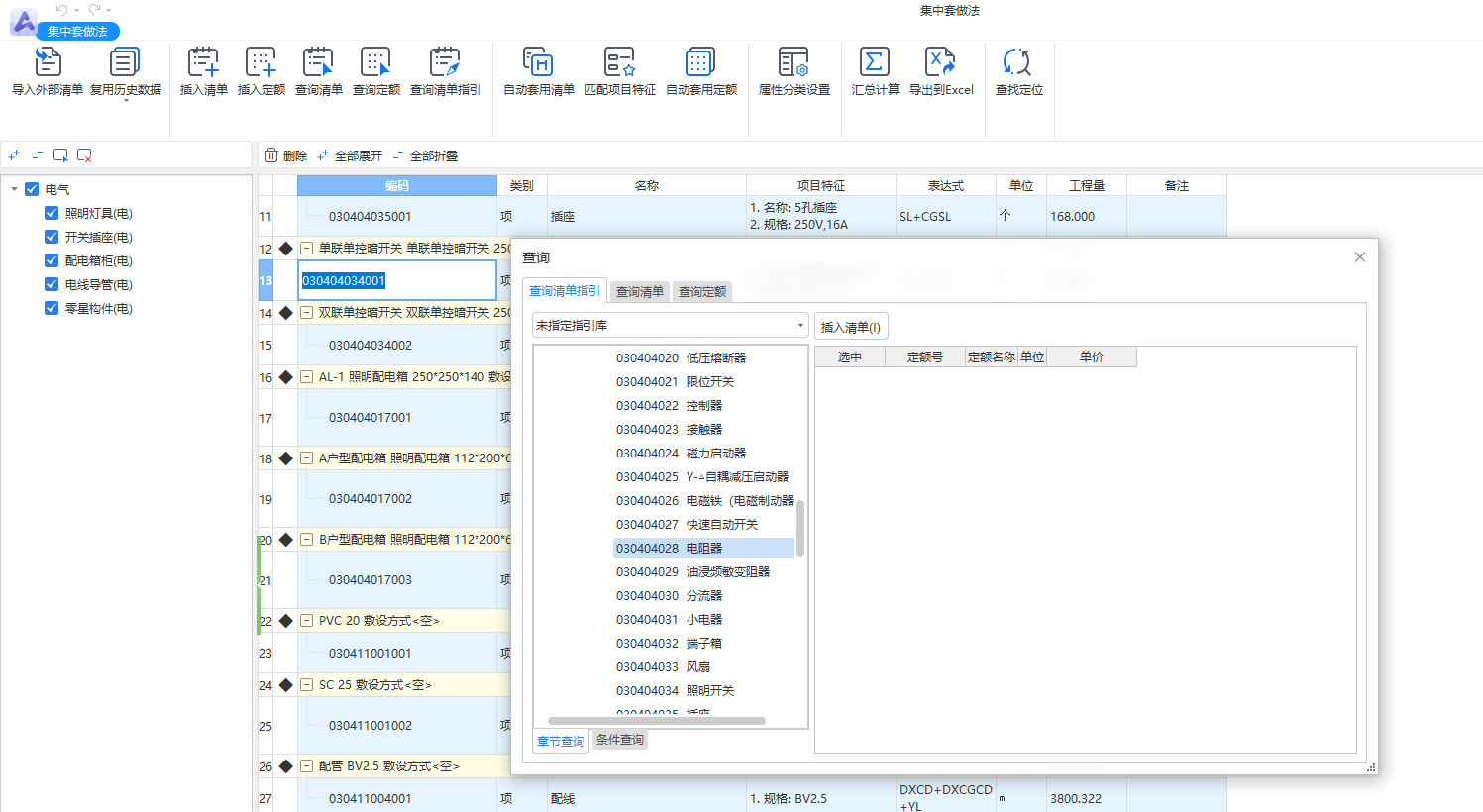Switch to 查询清单指引 tab
Viewport: 1483px width, 812px height.
(x=565, y=291)
